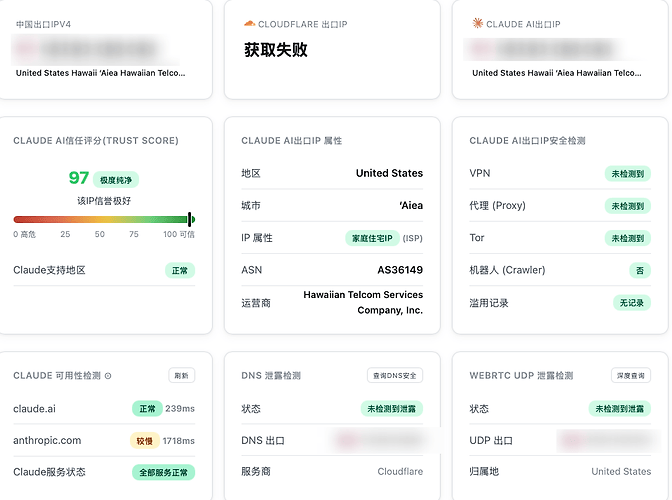Click the VPN 未检测到 status badge
The height and width of the screenshot is (500, 672).
point(627,174)
